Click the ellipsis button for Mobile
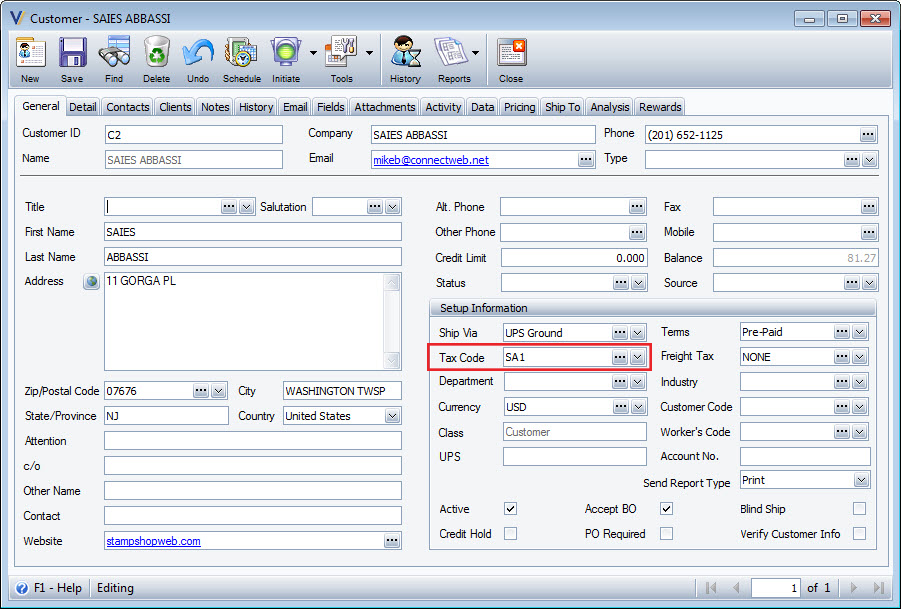Viewport: 901px width, 609px height. [x=868, y=232]
